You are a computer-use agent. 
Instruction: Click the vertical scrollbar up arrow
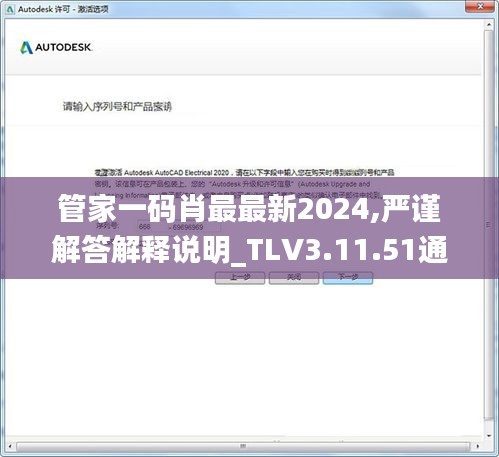489,25
